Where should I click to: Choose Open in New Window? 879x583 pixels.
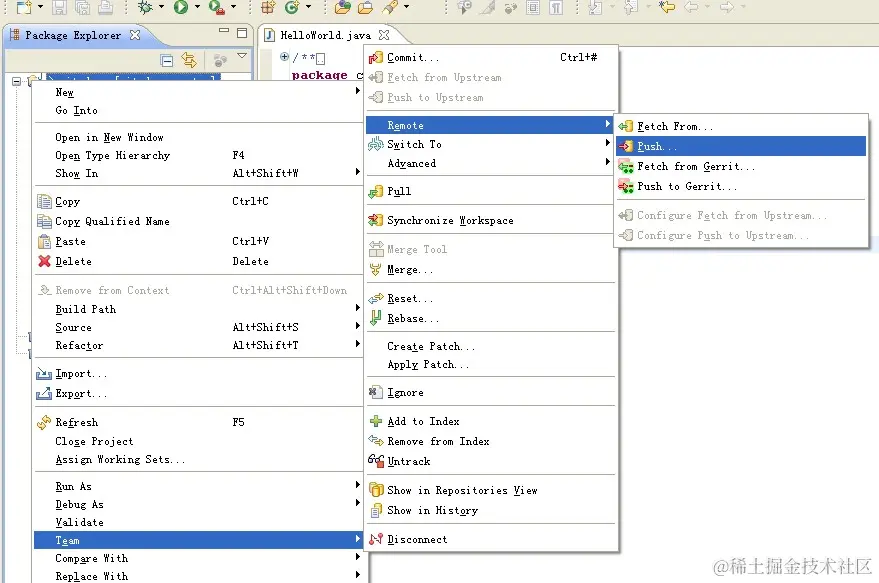click(x=198, y=137)
